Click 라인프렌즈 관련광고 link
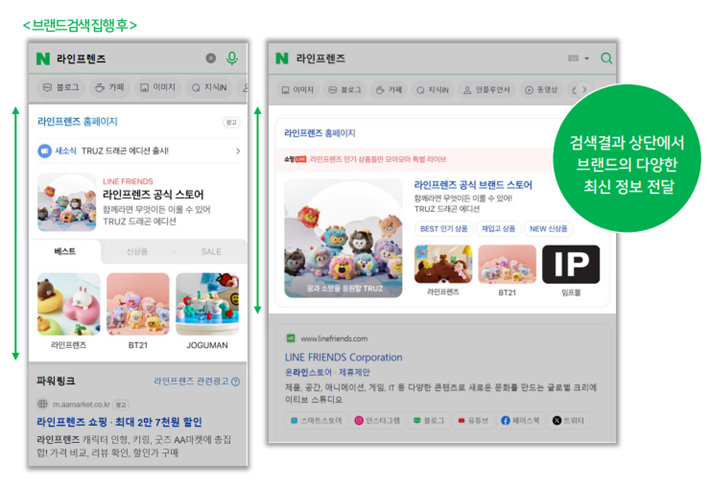This screenshot has width=711, height=487. coord(191,381)
